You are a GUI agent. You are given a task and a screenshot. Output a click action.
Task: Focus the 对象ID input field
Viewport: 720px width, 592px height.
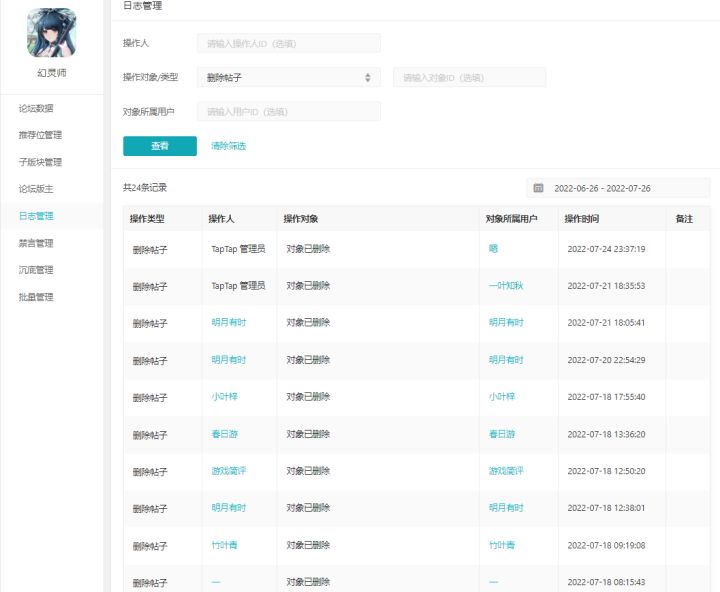pyautogui.click(x=470, y=78)
